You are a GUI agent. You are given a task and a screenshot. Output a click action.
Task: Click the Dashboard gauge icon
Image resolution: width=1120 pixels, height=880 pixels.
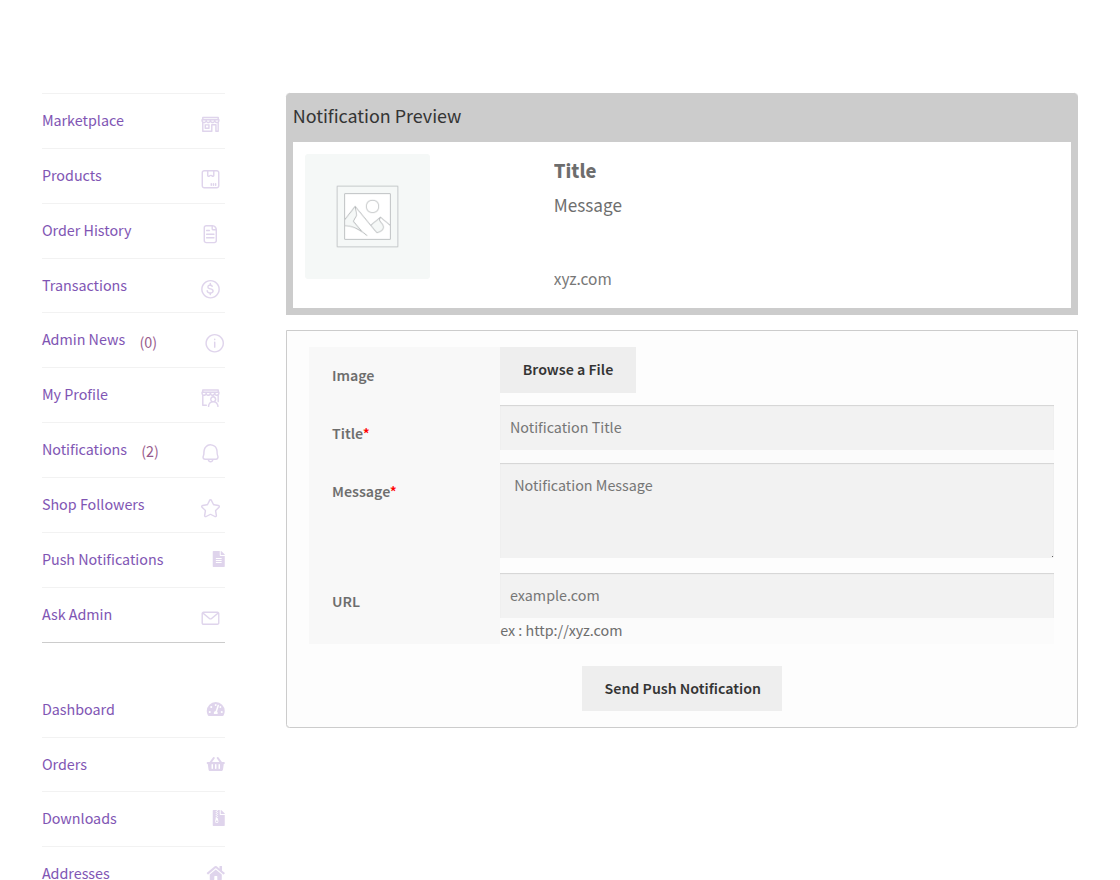coord(216,709)
